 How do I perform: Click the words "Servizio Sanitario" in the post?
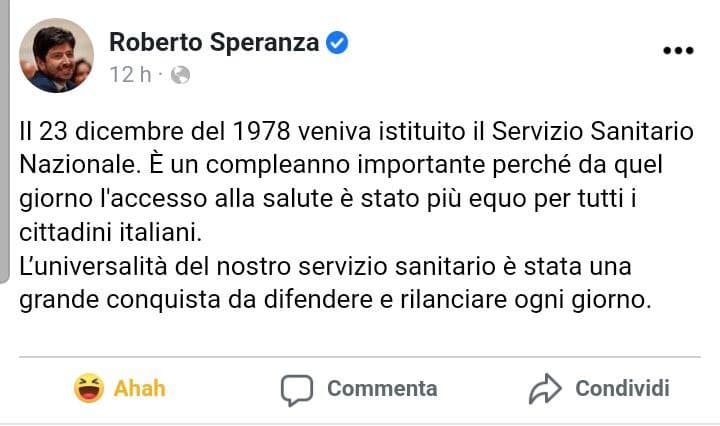545,133
